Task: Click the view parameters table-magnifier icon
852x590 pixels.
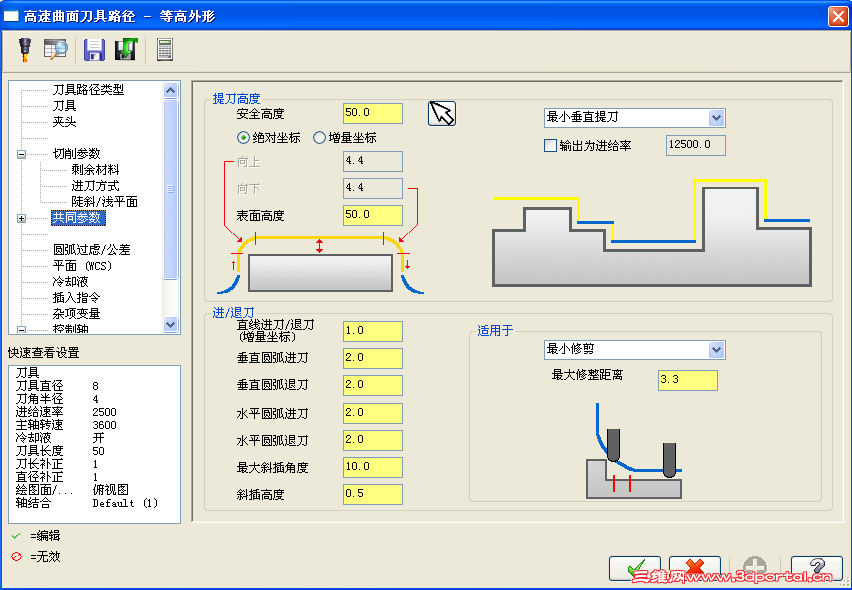Action: [55, 49]
